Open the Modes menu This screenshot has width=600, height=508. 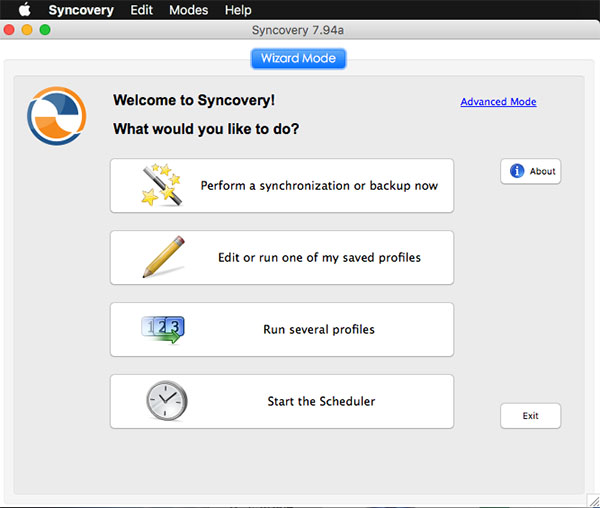(189, 10)
